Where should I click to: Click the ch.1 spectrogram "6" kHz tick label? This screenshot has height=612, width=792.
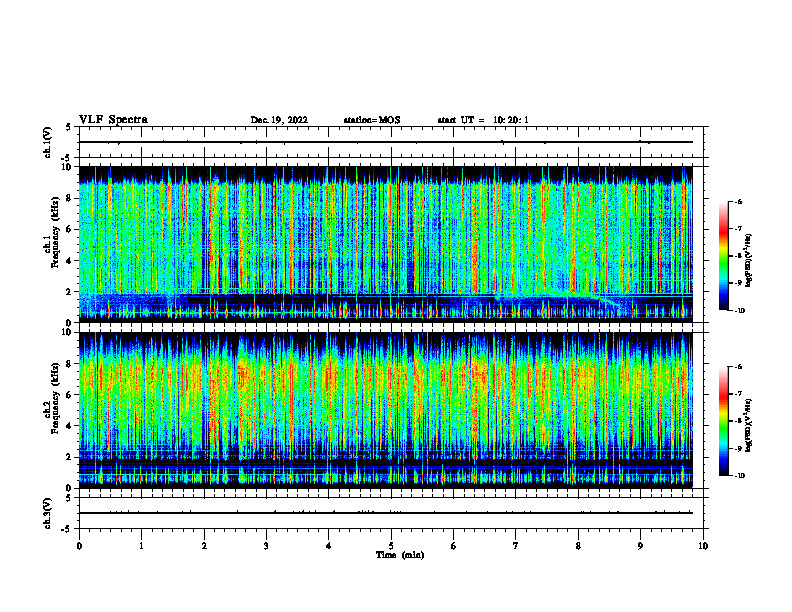point(69,229)
